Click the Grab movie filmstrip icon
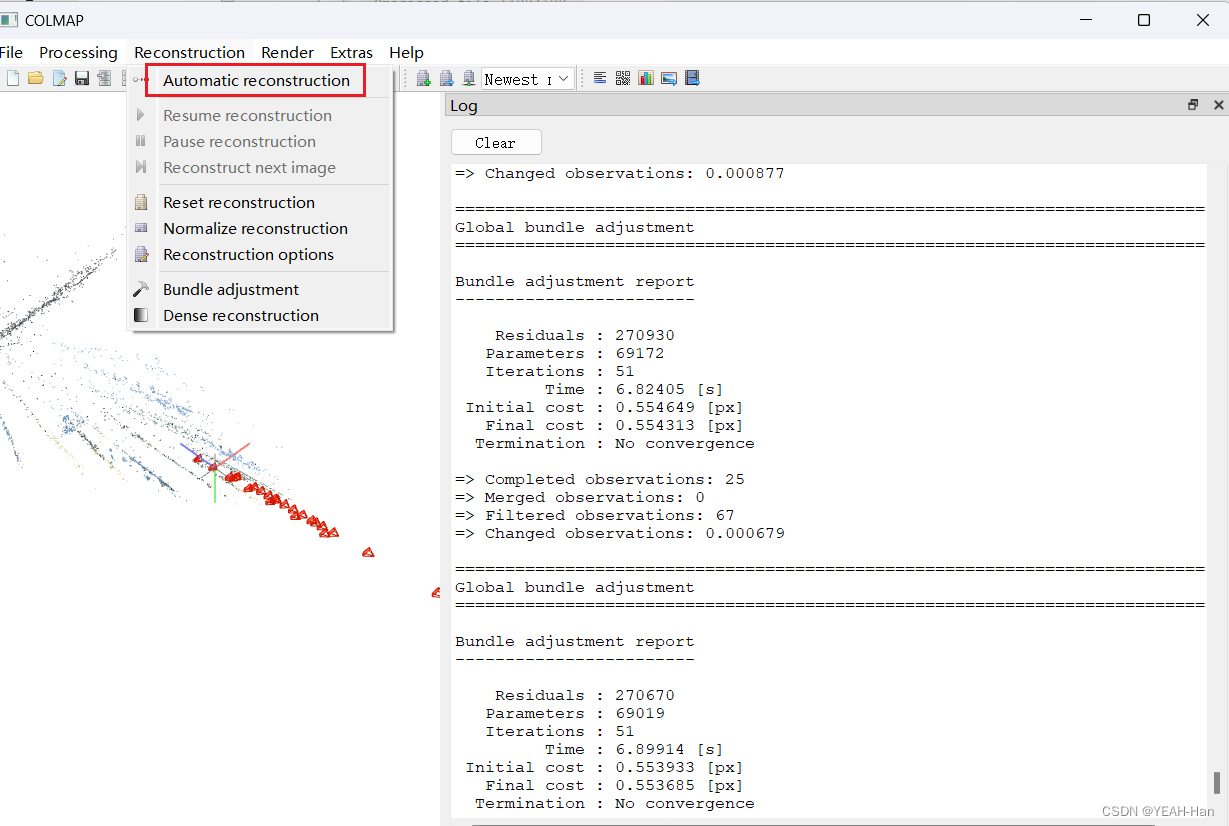This screenshot has height=826, width=1229. [x=692, y=78]
